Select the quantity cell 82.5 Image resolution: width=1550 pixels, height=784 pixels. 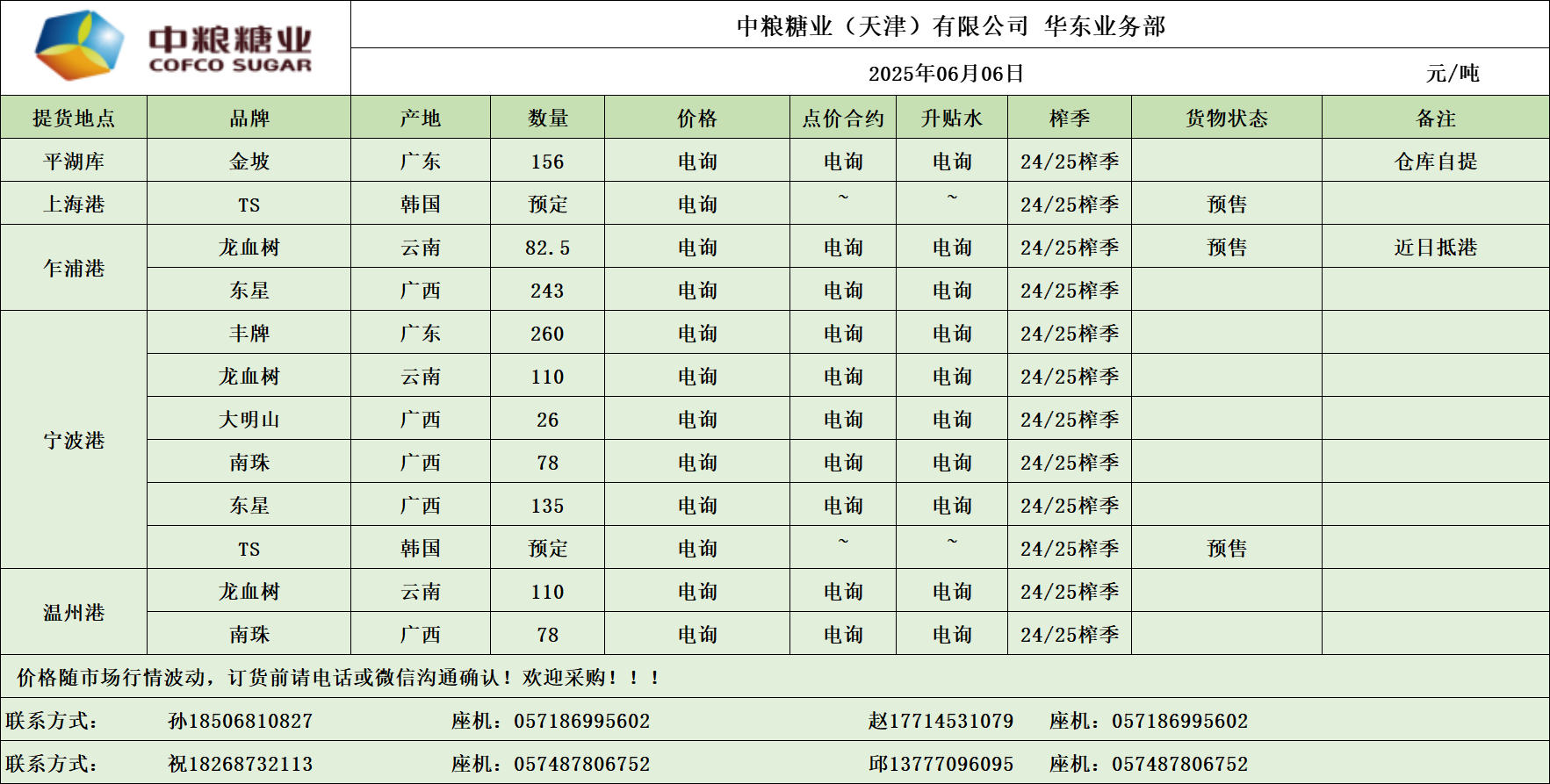(x=547, y=248)
